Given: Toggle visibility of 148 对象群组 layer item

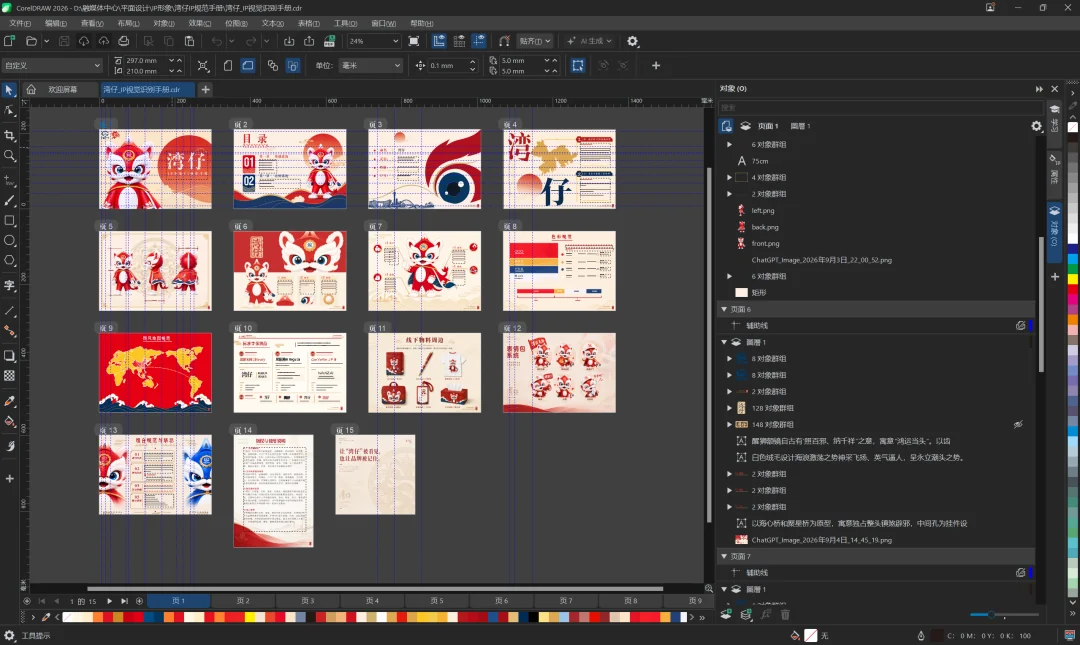Looking at the screenshot, I should pyautogui.click(x=1018, y=424).
